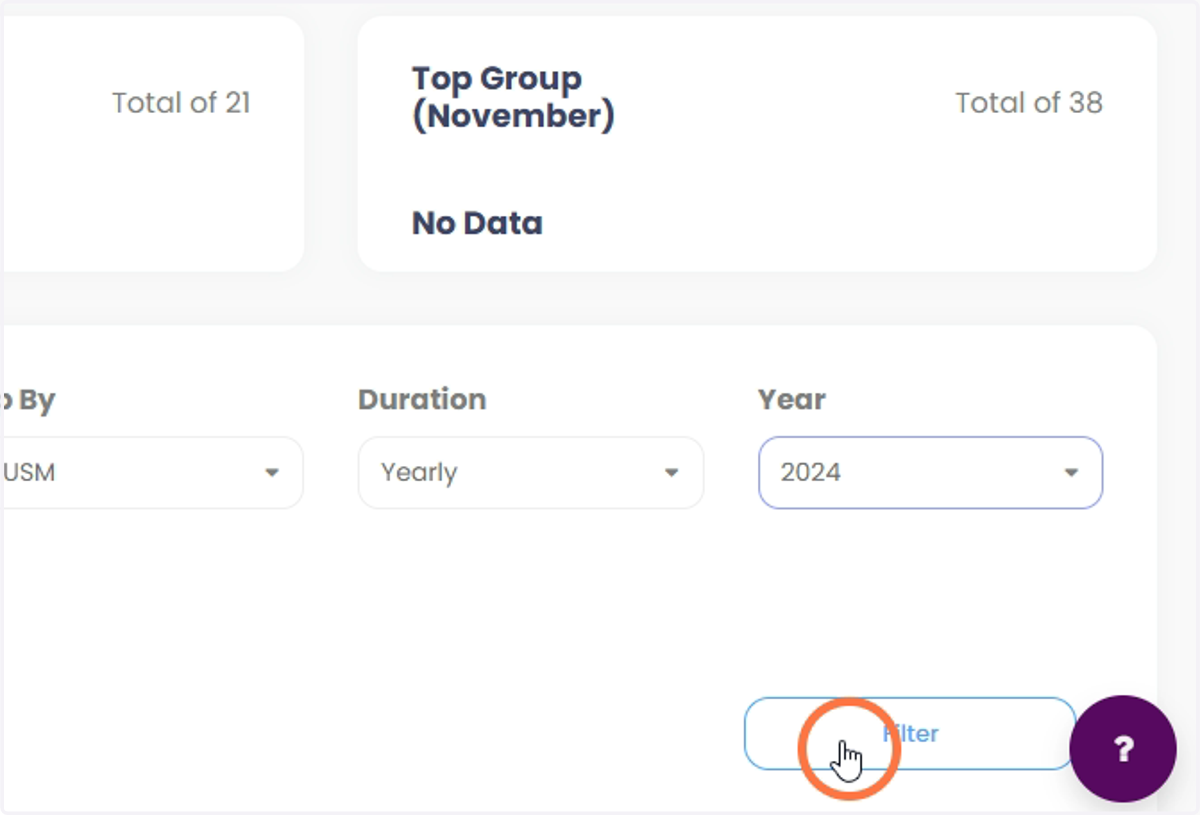Click the Filter button
Screen dimensions: 1200x815
coord(909,733)
